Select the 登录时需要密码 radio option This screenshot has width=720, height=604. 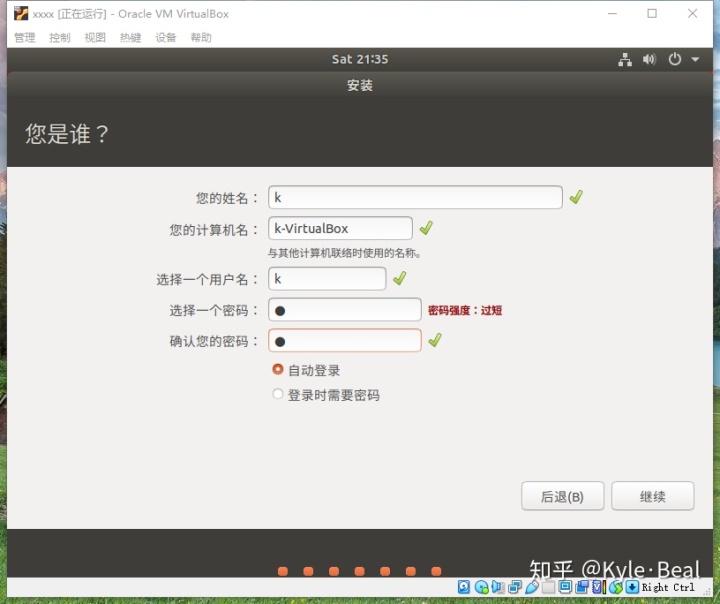point(278,394)
